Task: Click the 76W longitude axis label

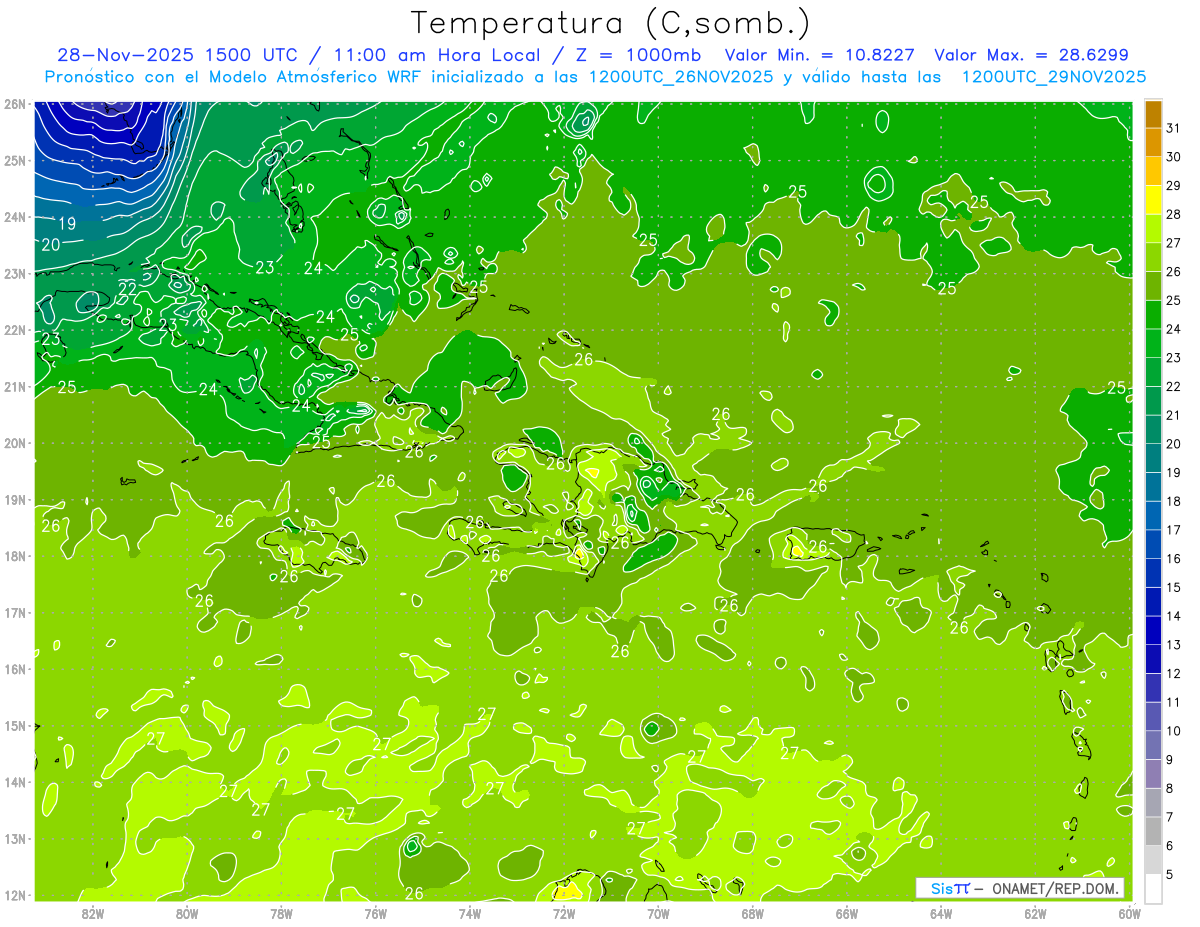Action: pos(376,913)
